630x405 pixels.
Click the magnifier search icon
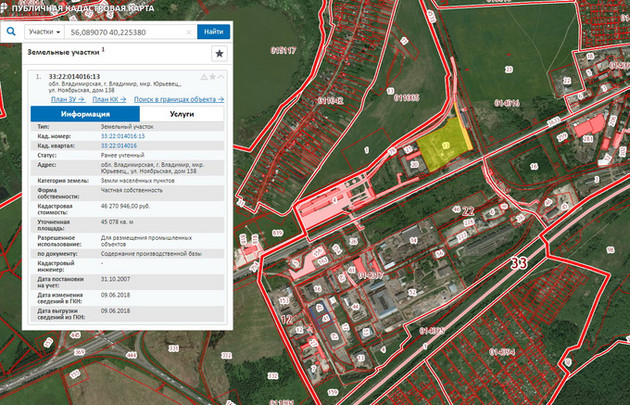[x=11, y=32]
